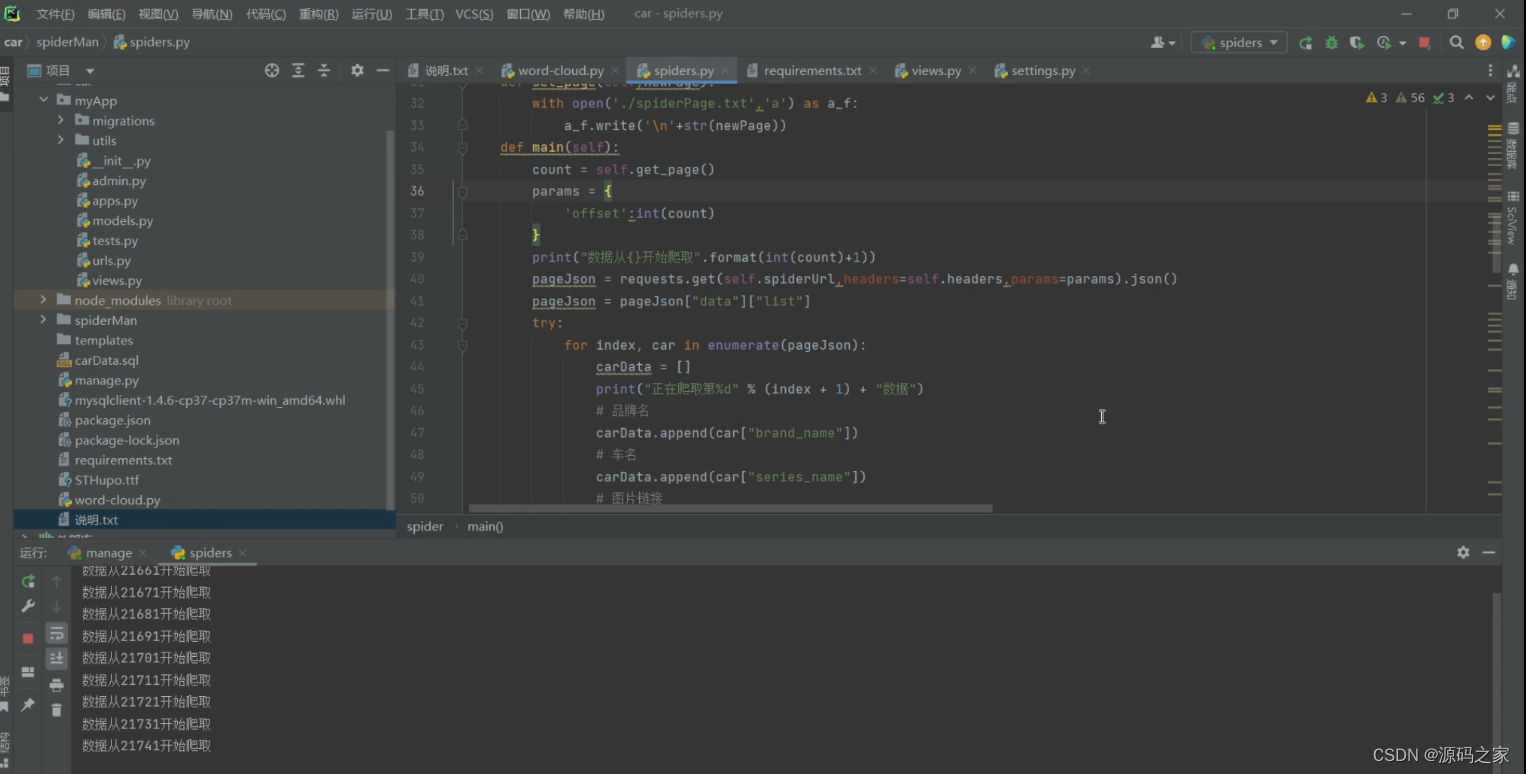The width and height of the screenshot is (1526, 774).
Task: Toggle soft-wrap icon in run console
Action: coord(57,633)
